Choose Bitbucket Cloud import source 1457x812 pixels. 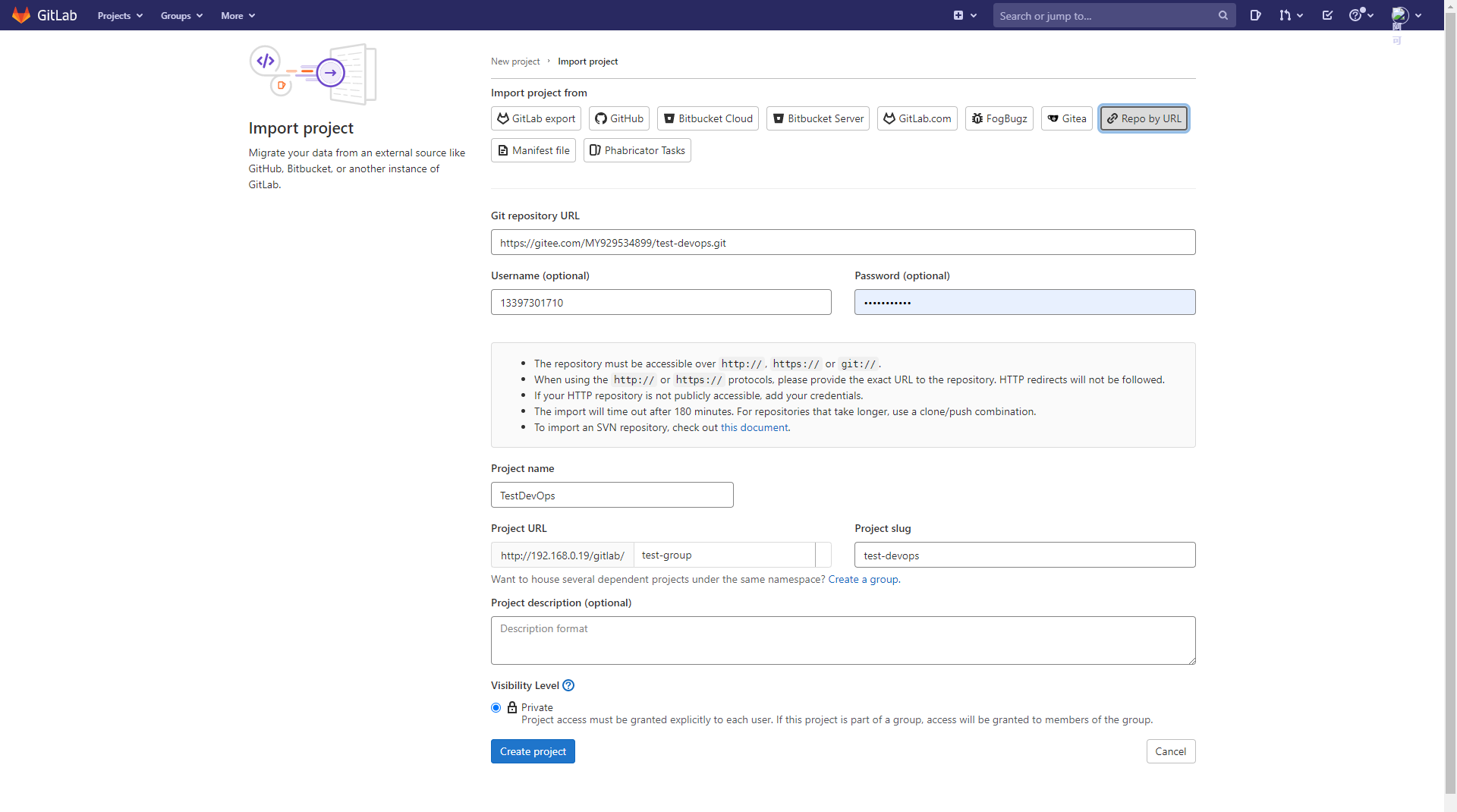(708, 118)
